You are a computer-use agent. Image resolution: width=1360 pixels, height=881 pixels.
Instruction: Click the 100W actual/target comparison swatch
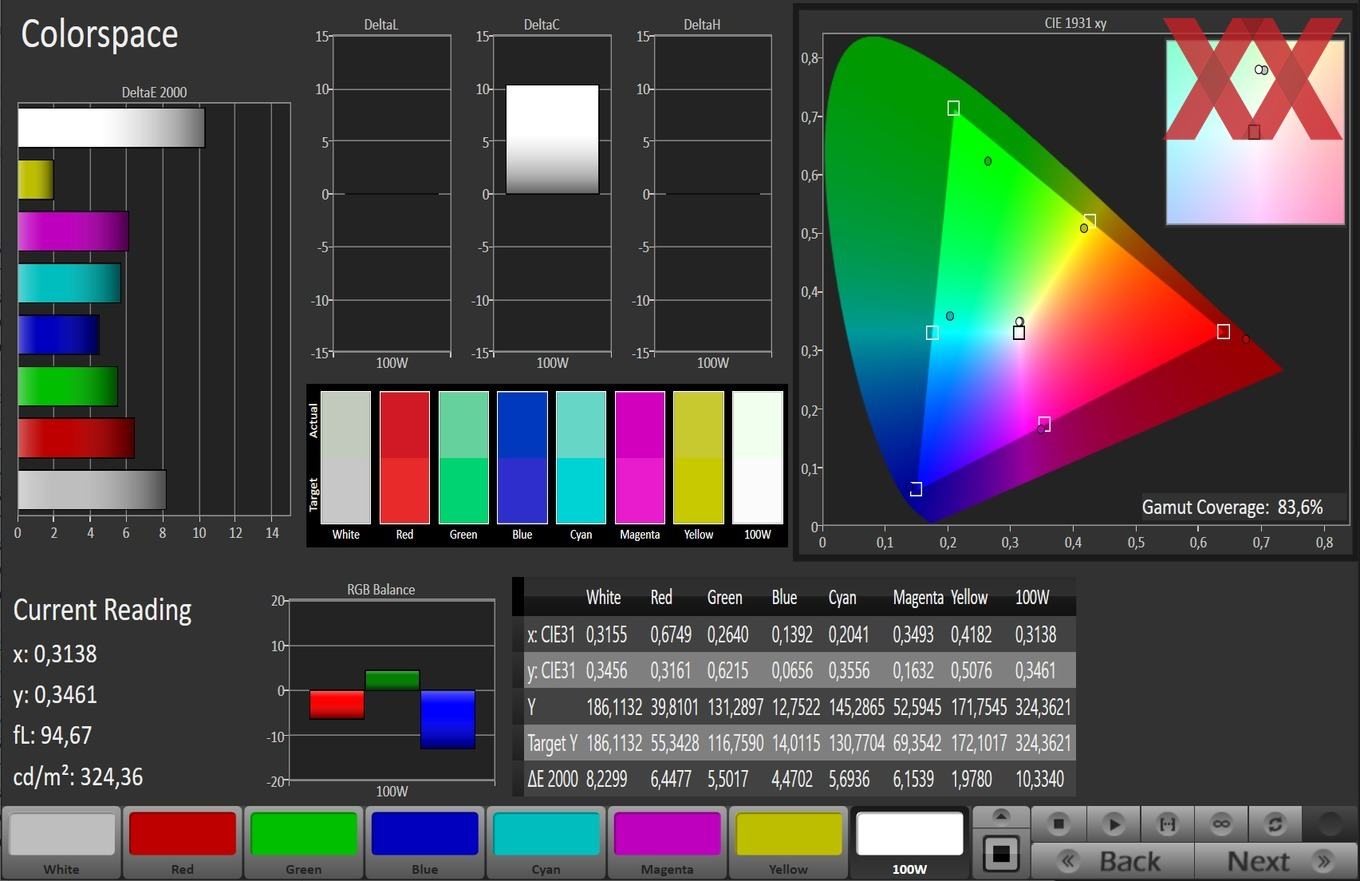[757, 457]
